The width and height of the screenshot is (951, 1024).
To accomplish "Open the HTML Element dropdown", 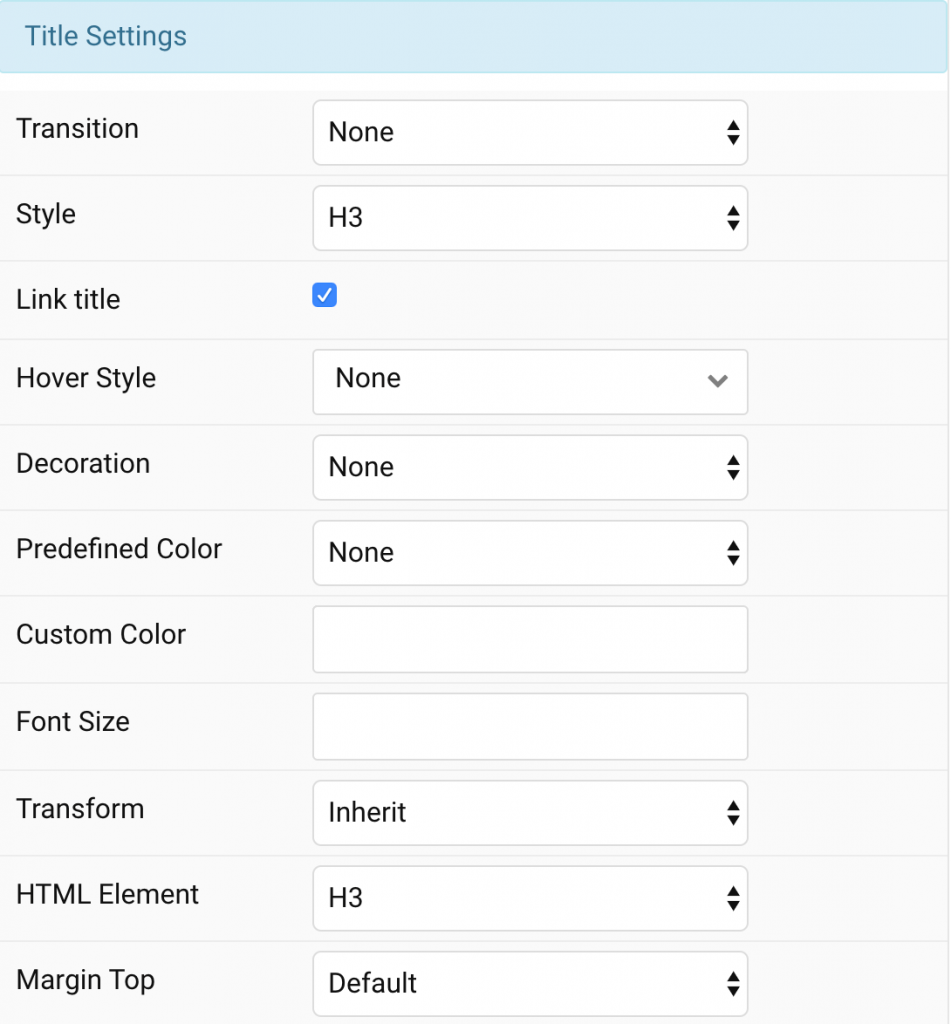I will [x=530, y=899].
